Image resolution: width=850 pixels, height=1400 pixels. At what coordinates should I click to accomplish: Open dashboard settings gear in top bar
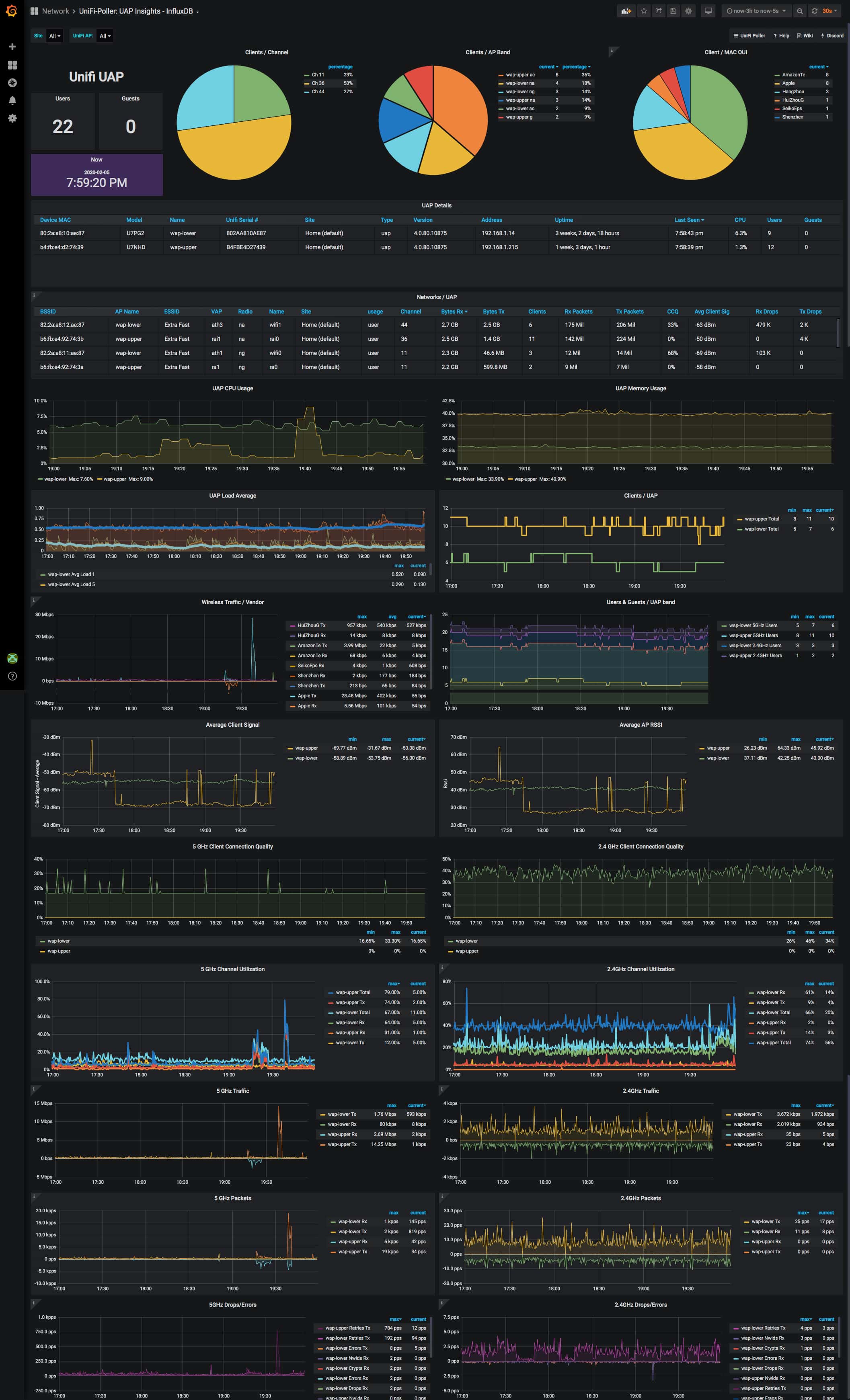[689, 11]
